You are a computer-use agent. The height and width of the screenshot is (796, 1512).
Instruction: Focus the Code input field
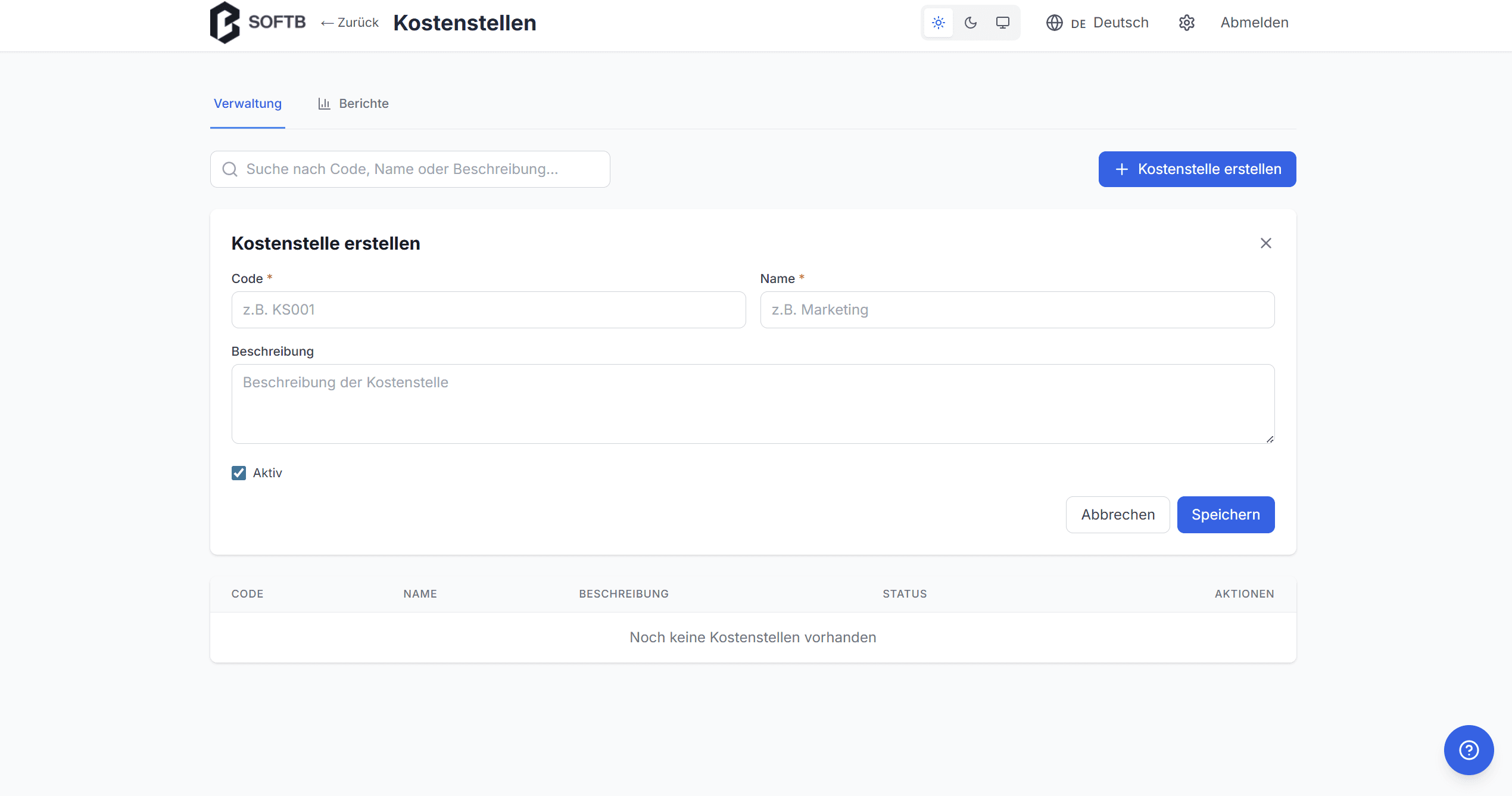[x=488, y=310]
